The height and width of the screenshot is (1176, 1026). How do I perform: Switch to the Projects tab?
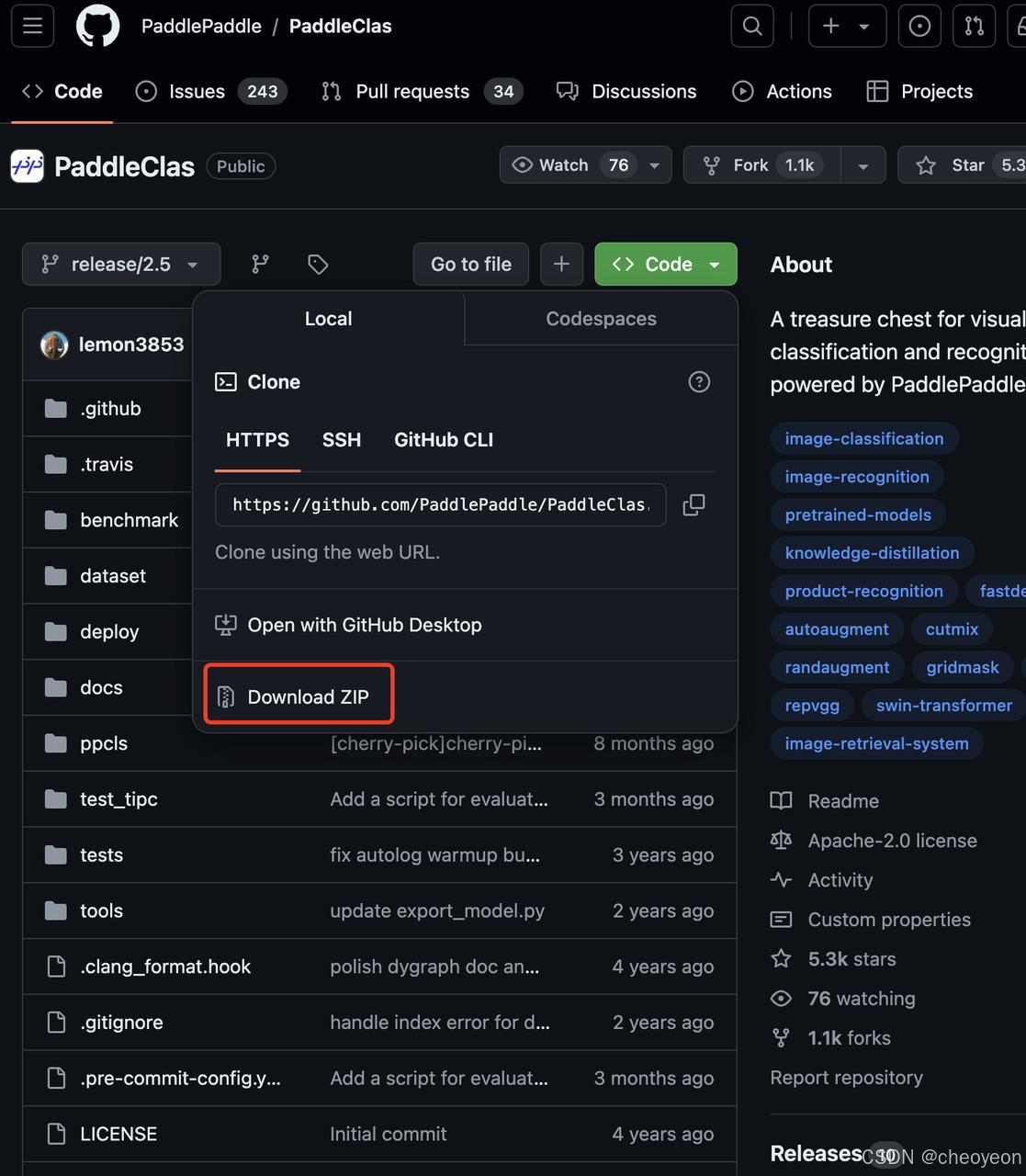[919, 91]
